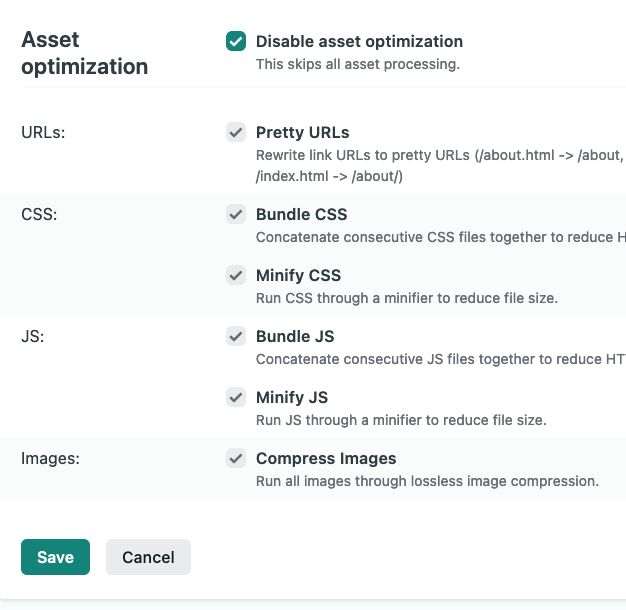Uncheck the Disable asset optimization checkbox
Viewport: 626px width, 610px height.
click(236, 41)
